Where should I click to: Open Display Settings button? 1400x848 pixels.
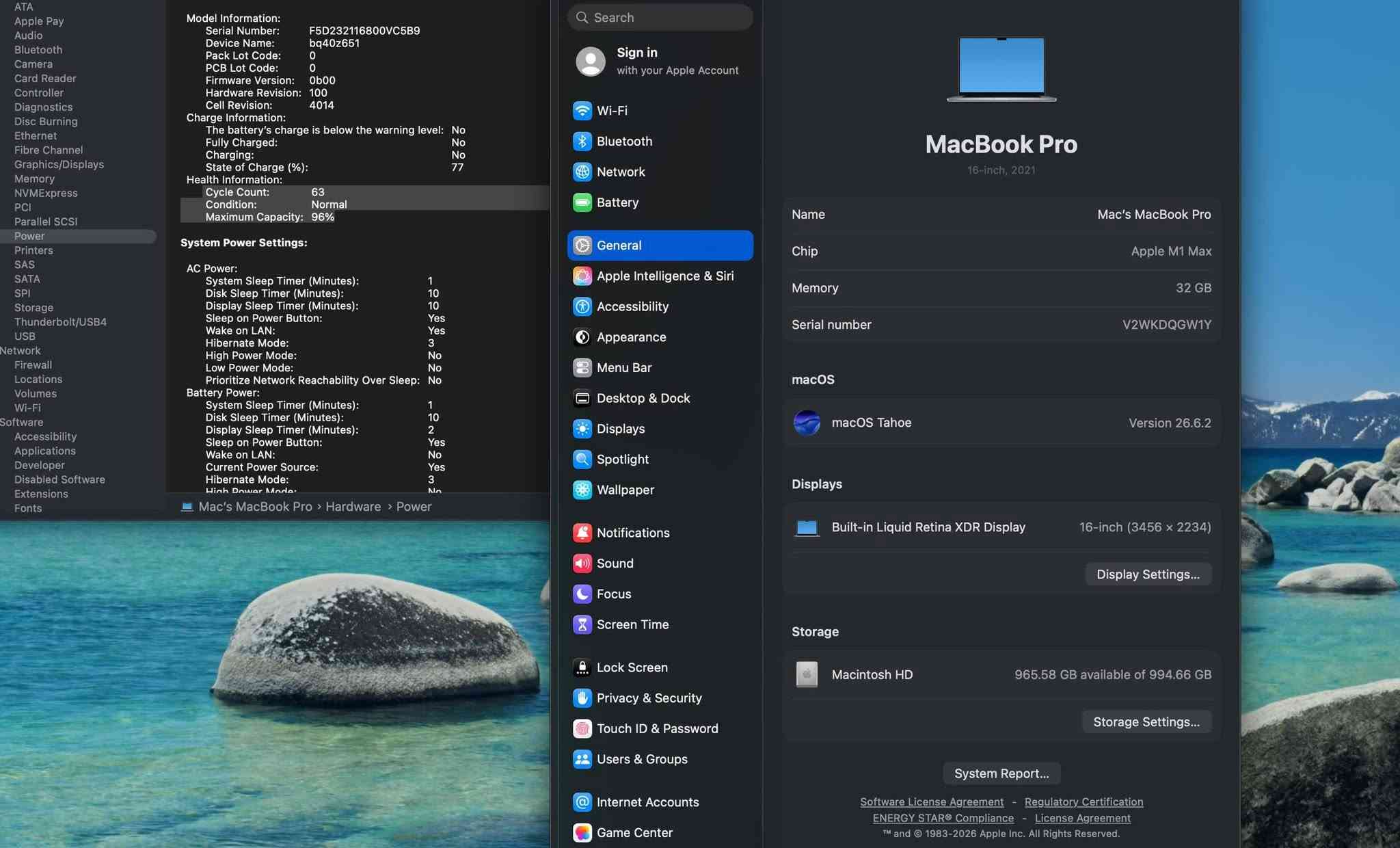click(x=1148, y=574)
